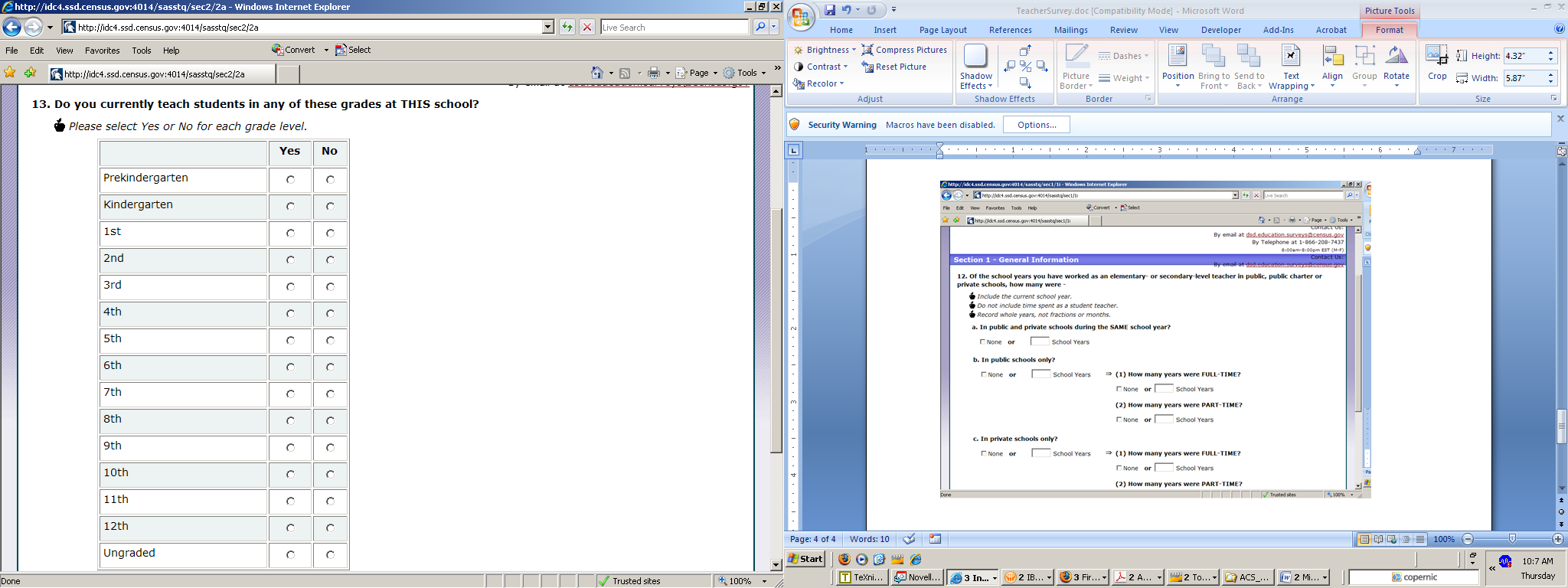Open the Text Wrapping dropdown
The height and width of the screenshot is (588, 1568).
(x=1291, y=67)
